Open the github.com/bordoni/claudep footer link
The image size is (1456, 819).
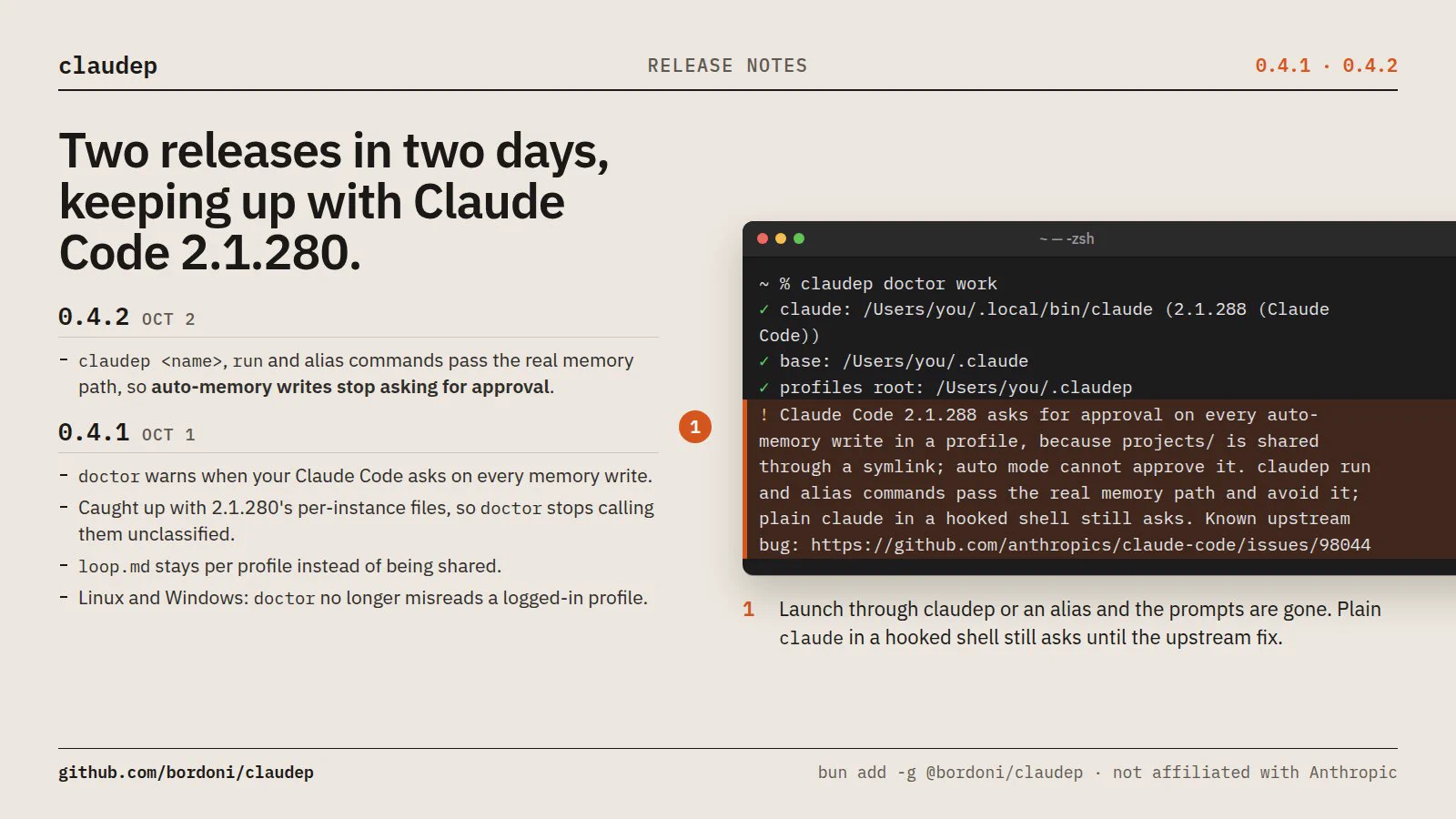coord(186,773)
